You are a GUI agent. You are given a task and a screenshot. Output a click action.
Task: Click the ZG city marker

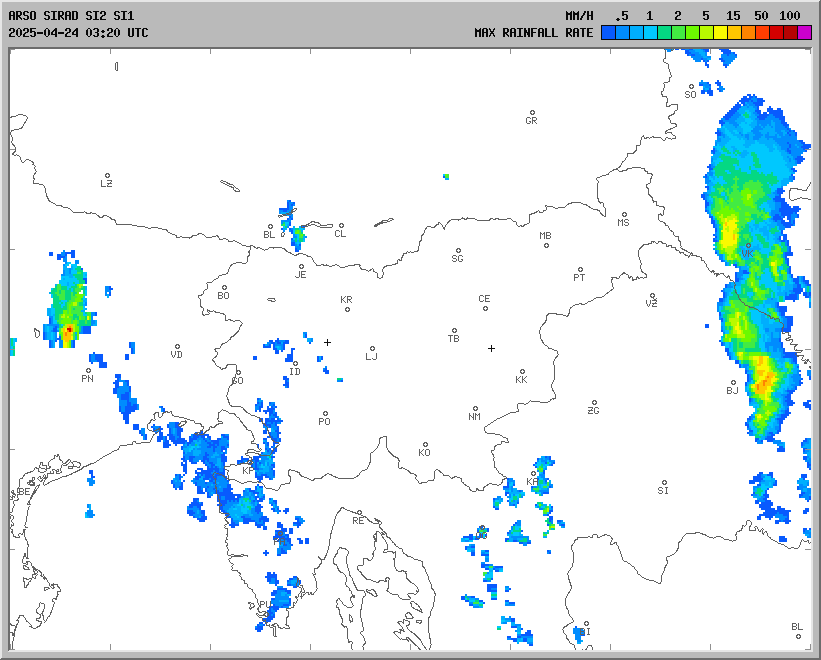click(x=594, y=404)
